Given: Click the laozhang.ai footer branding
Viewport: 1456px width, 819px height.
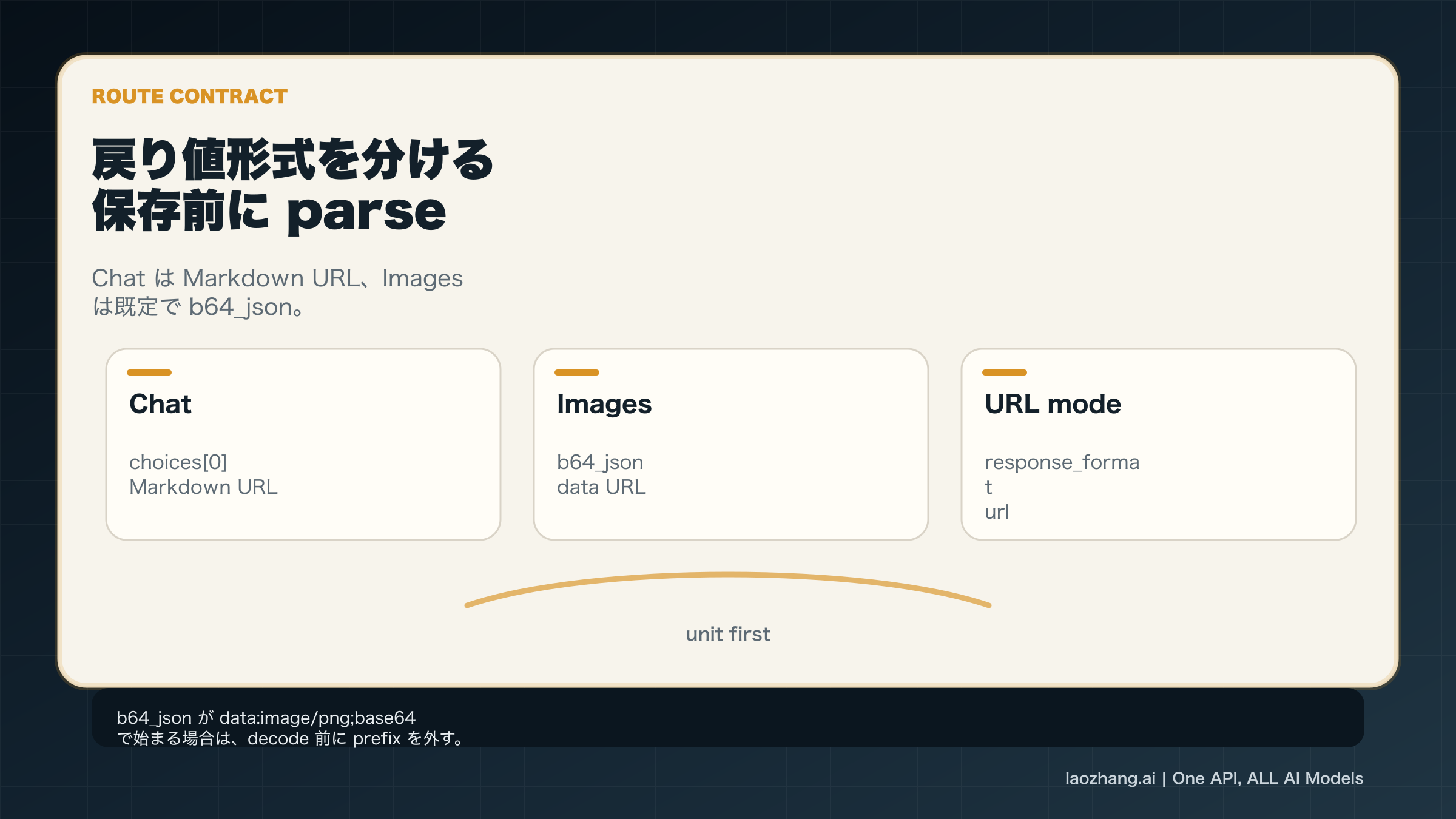Looking at the screenshot, I should [x=1110, y=778].
